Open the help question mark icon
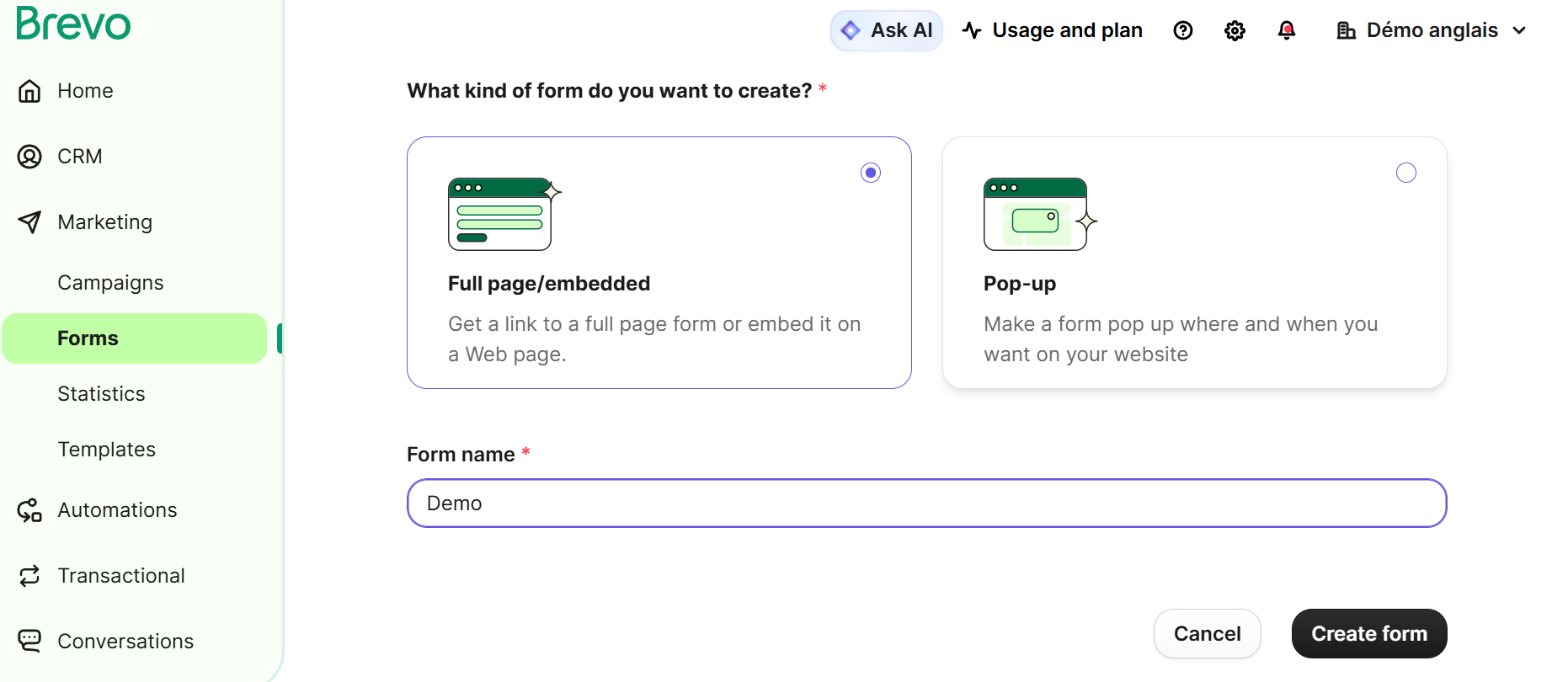Viewport: 1568px width, 682px height. pos(1183,31)
